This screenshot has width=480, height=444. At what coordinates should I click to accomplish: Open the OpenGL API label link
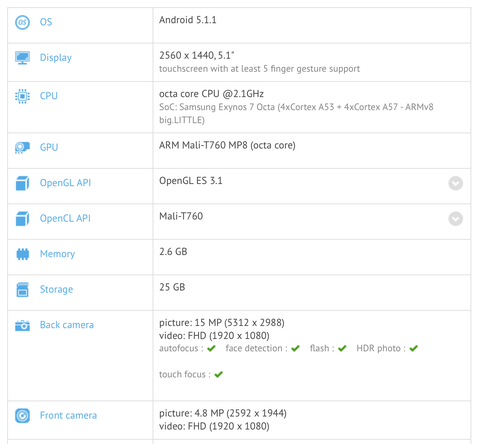(65, 183)
